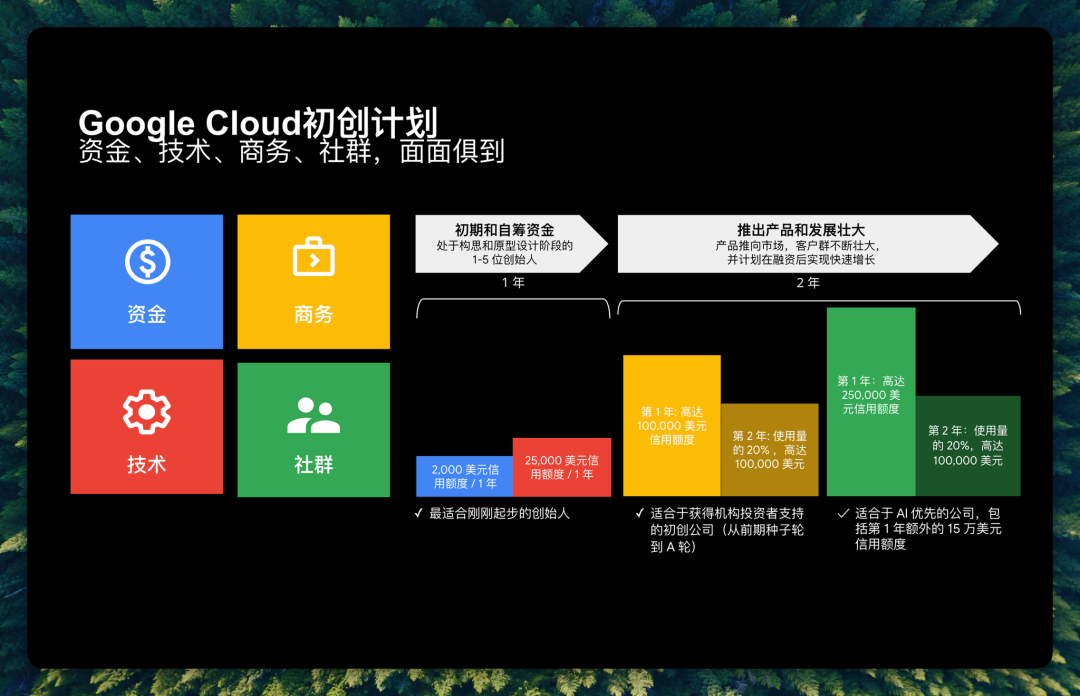Click checkmark beside 最适合刚刚起步的创始人
The width and height of the screenshot is (1080, 696).
click(418, 513)
